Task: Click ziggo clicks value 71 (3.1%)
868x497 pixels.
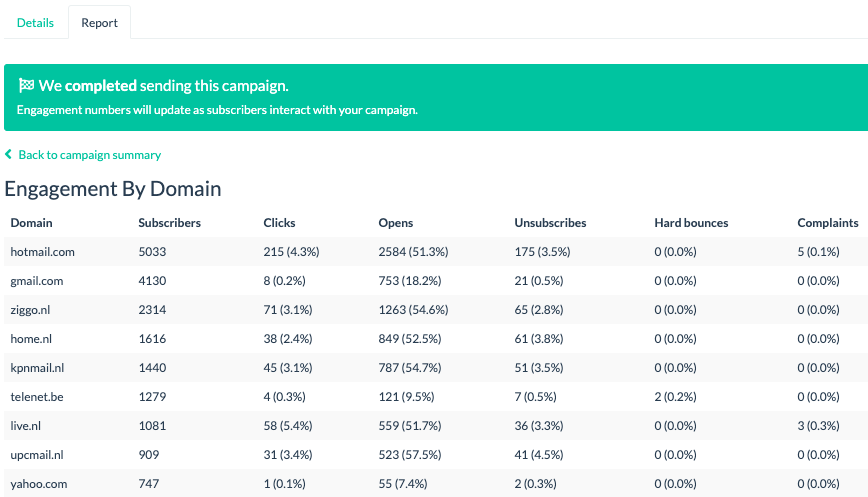Action: tap(288, 310)
